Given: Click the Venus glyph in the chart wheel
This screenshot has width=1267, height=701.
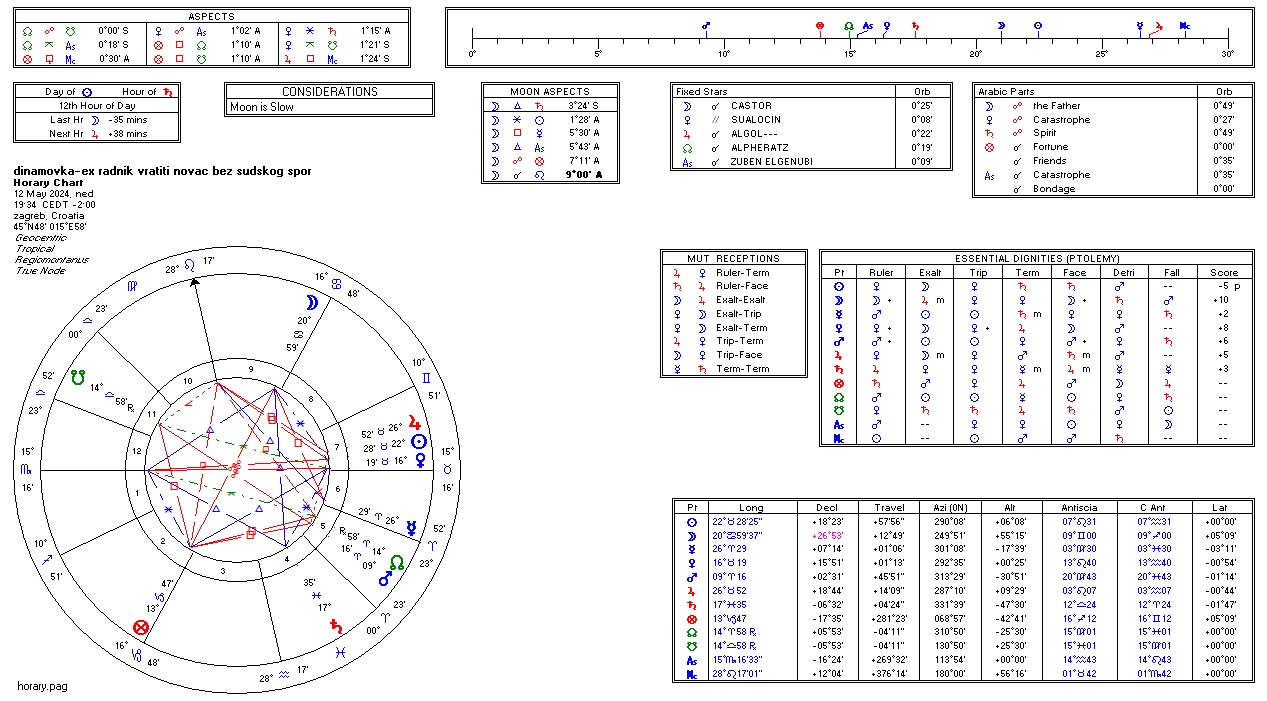Looking at the screenshot, I should pos(420,460).
